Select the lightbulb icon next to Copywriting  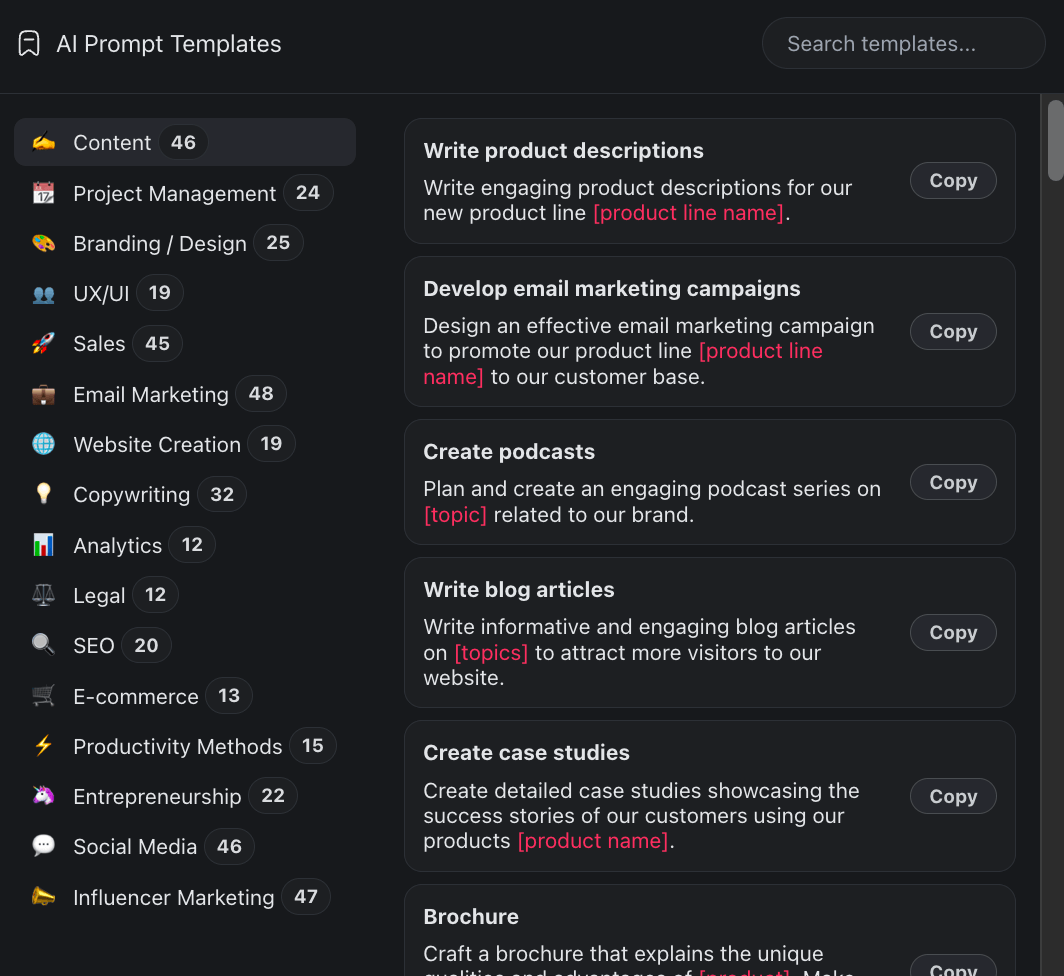pyautogui.click(x=44, y=493)
